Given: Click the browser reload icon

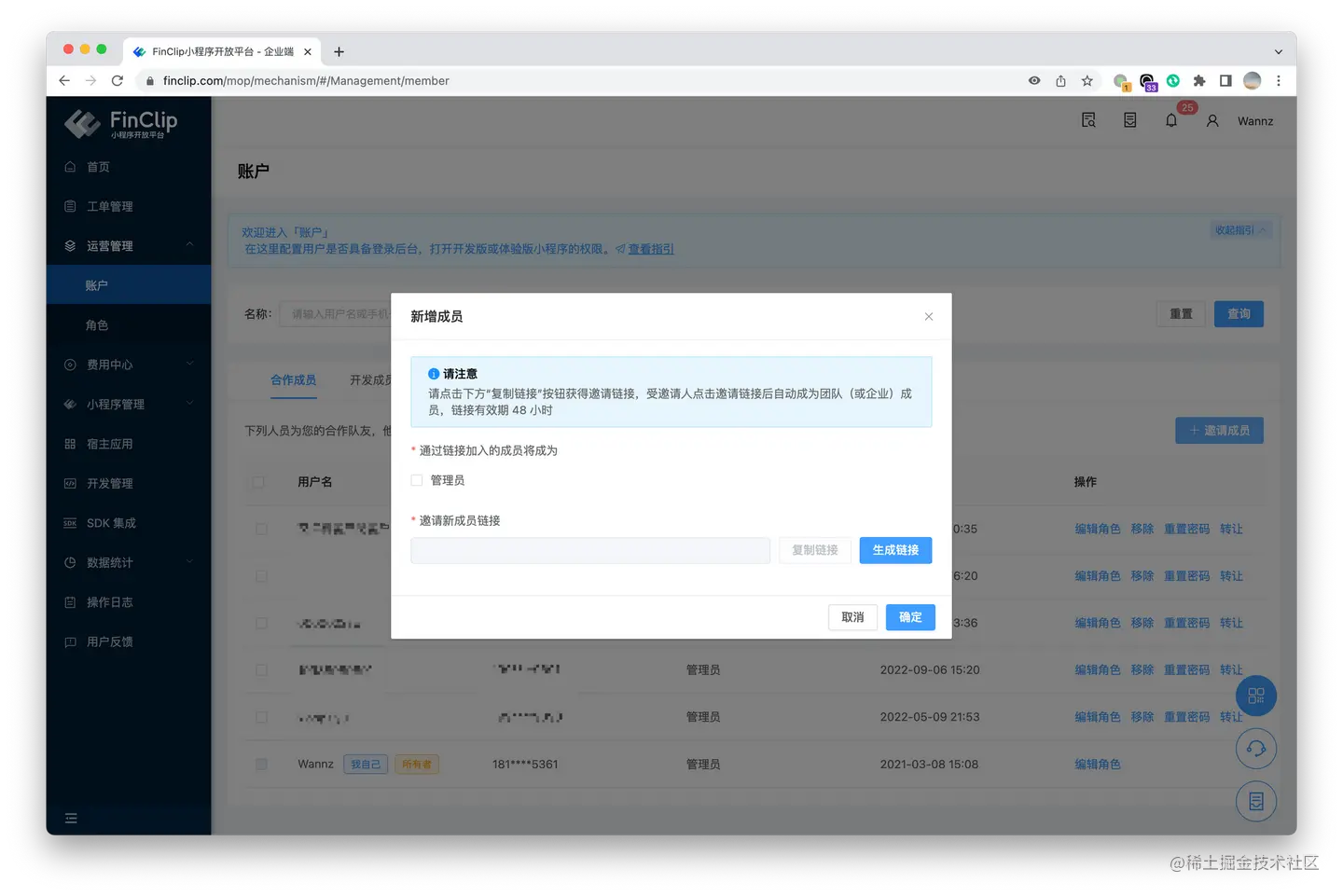Looking at the screenshot, I should coord(118,81).
